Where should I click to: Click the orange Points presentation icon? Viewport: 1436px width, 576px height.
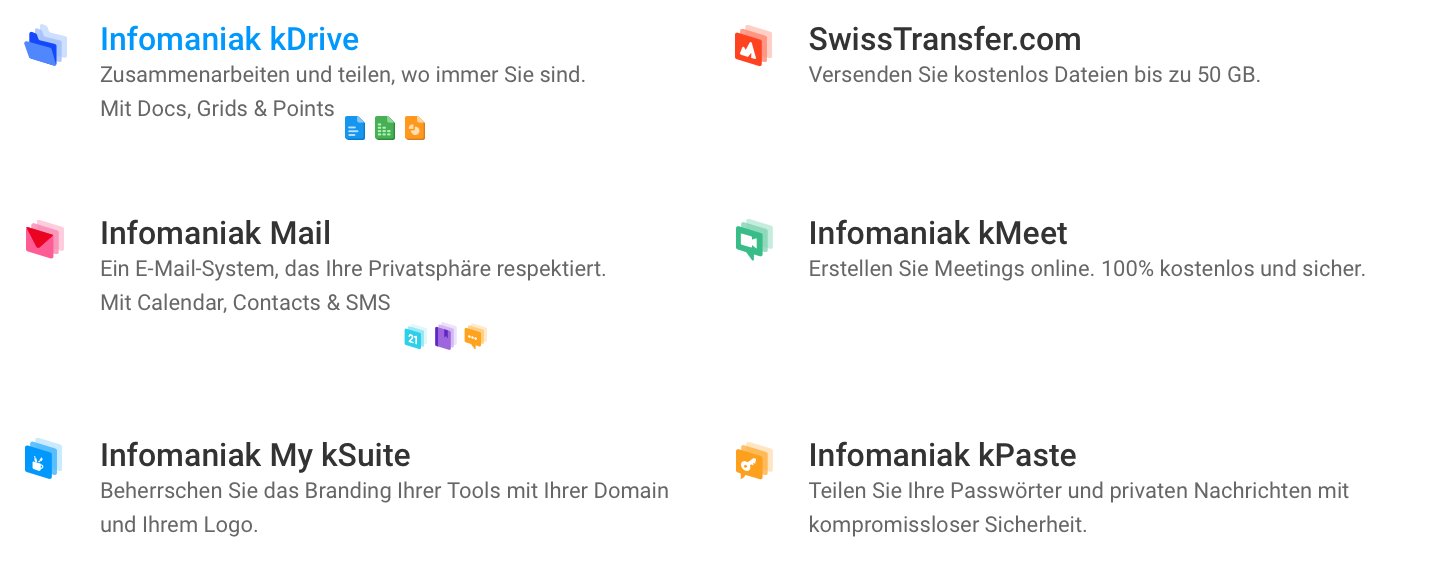pos(415,128)
